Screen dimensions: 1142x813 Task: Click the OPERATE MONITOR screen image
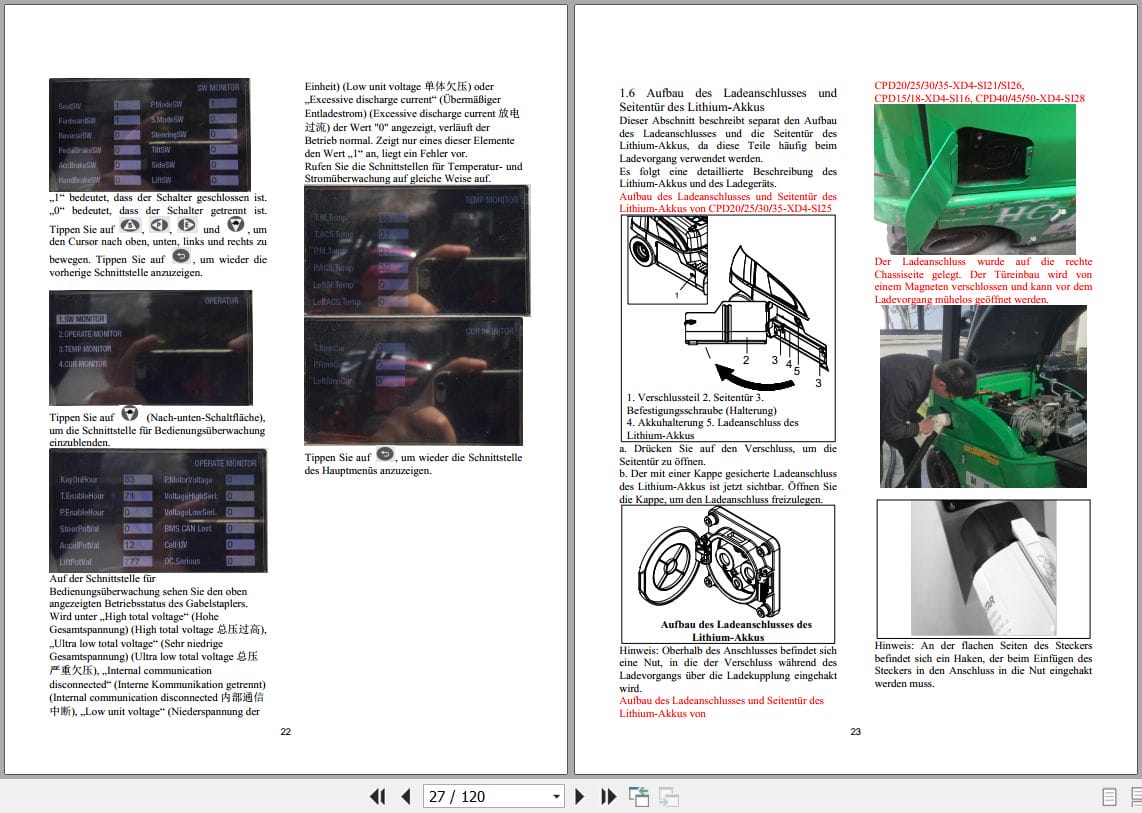pyautogui.click(x=158, y=511)
